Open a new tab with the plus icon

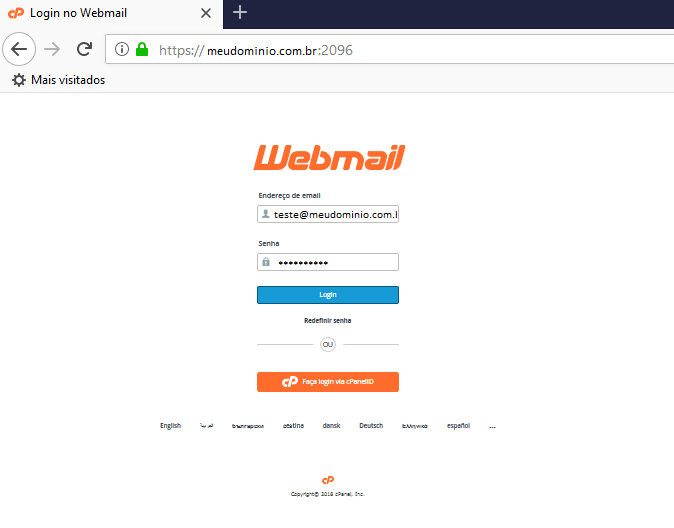240,12
